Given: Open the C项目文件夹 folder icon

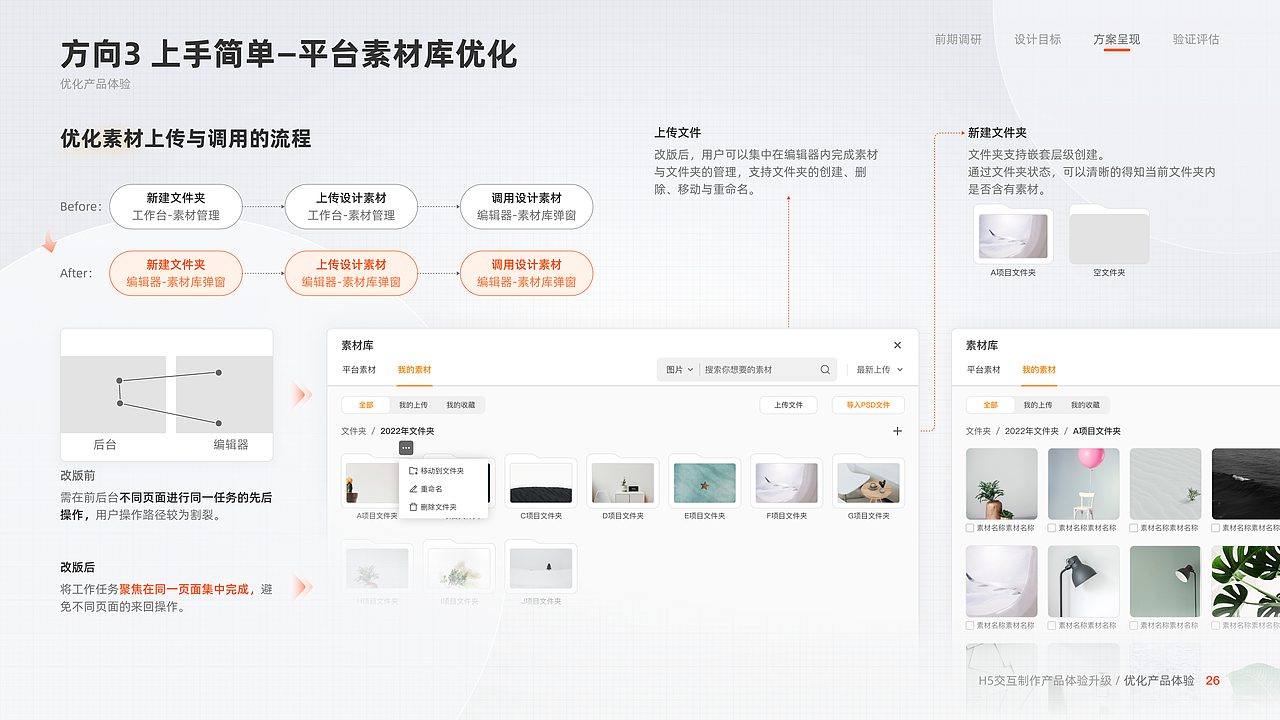Looking at the screenshot, I should (x=541, y=481).
